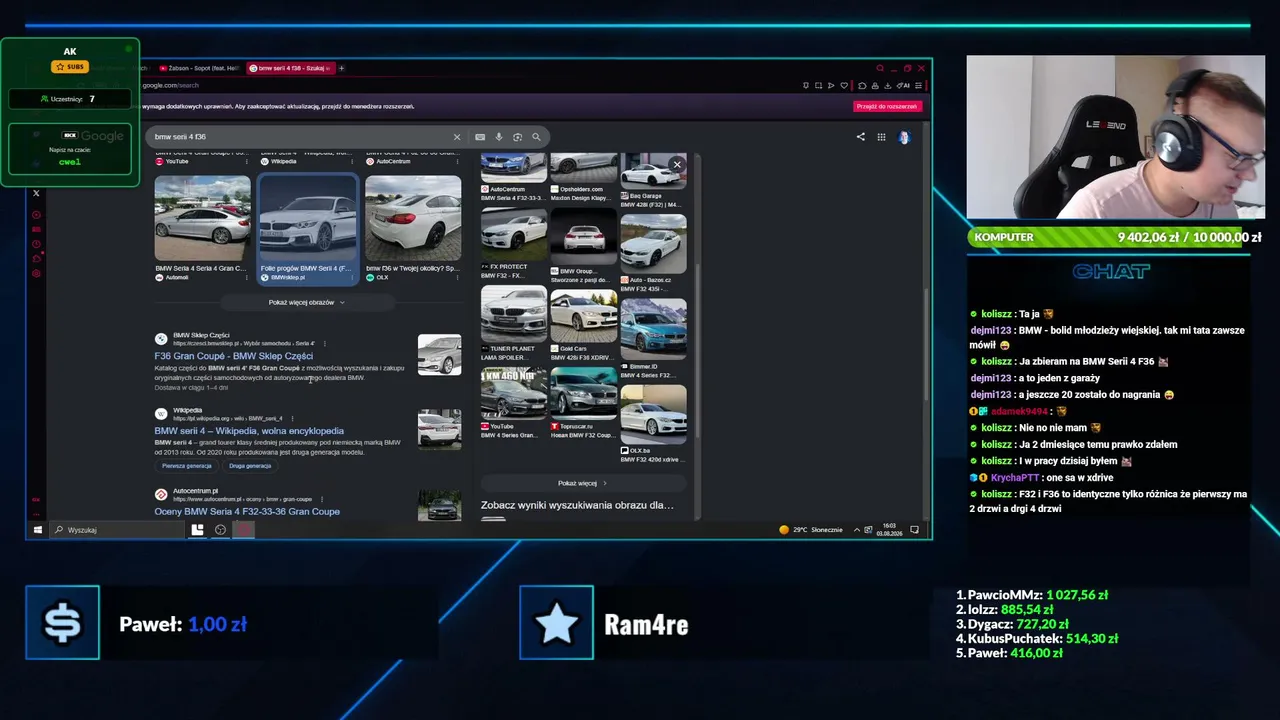The width and height of the screenshot is (1280, 720).
Task: Click the Opera GX taskbar icon
Action: [x=243, y=530]
